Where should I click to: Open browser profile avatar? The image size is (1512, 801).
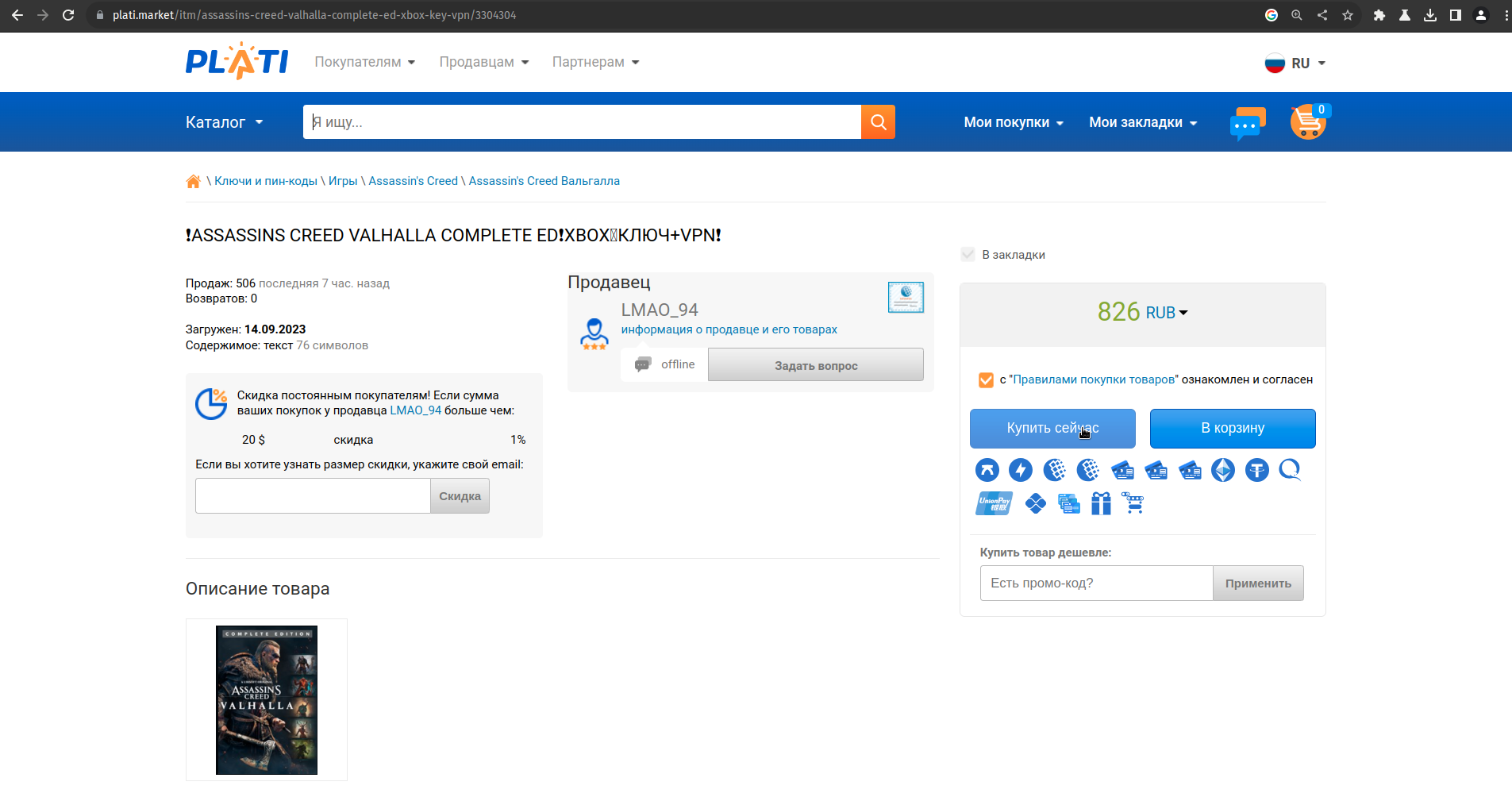pyautogui.click(x=1481, y=15)
